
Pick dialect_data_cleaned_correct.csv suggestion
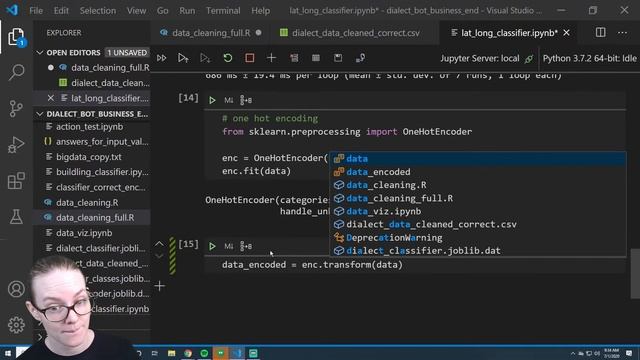click(x=478, y=224)
